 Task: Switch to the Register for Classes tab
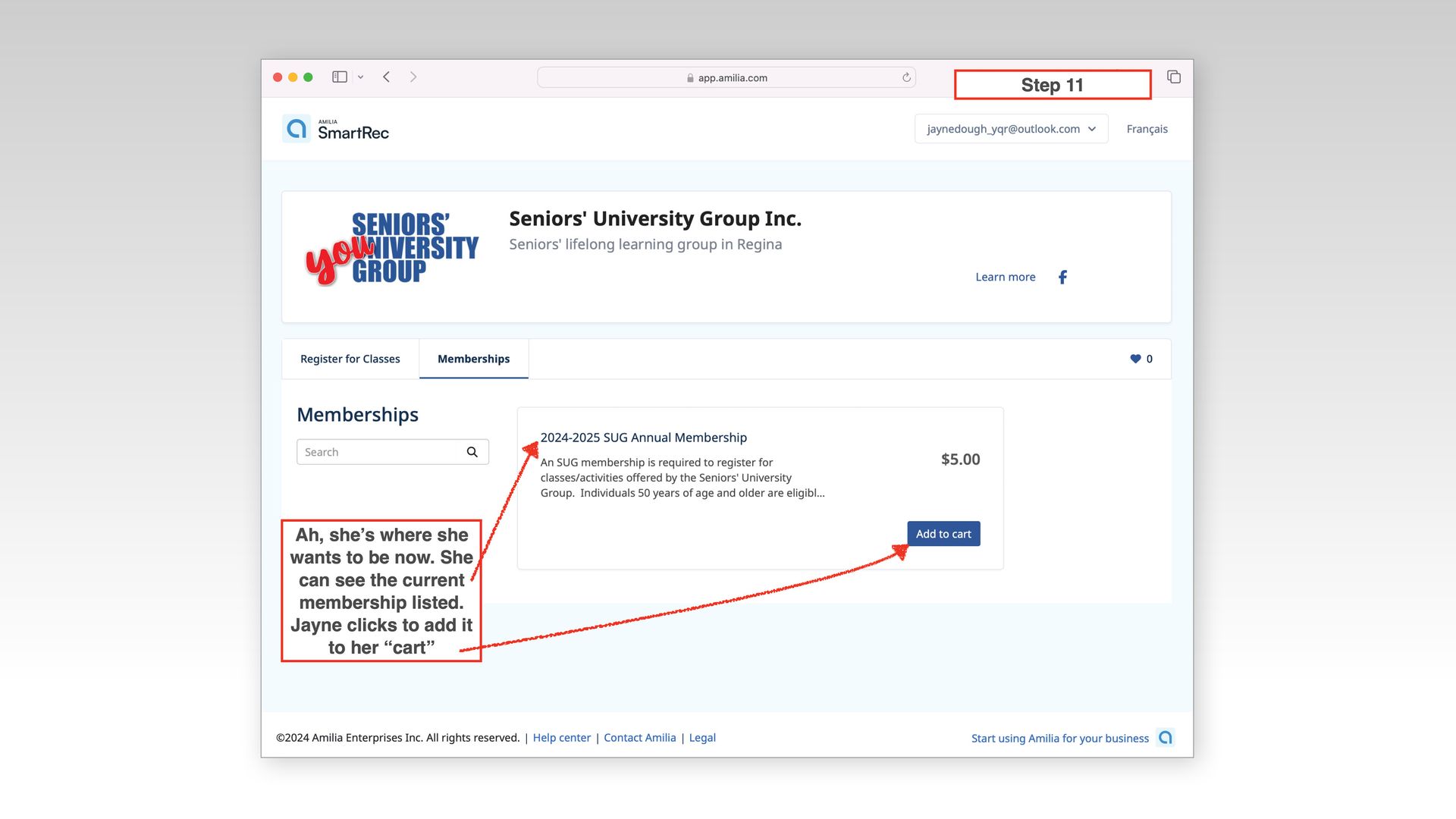[350, 359]
